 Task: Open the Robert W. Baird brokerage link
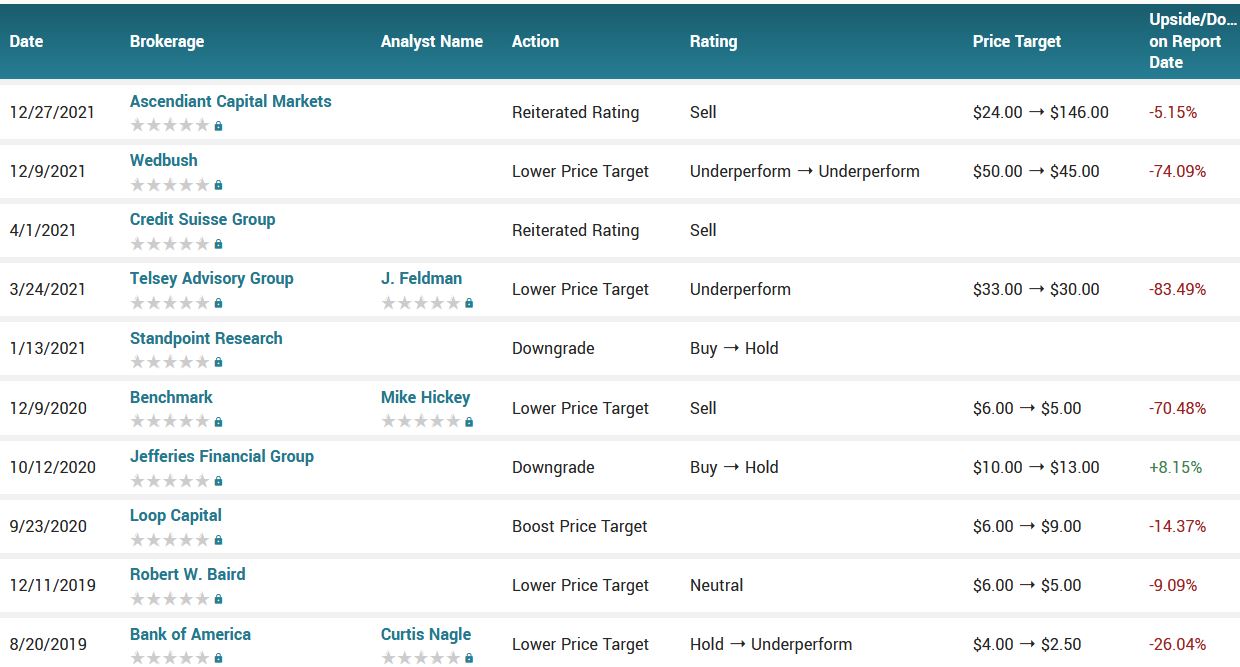click(x=188, y=574)
